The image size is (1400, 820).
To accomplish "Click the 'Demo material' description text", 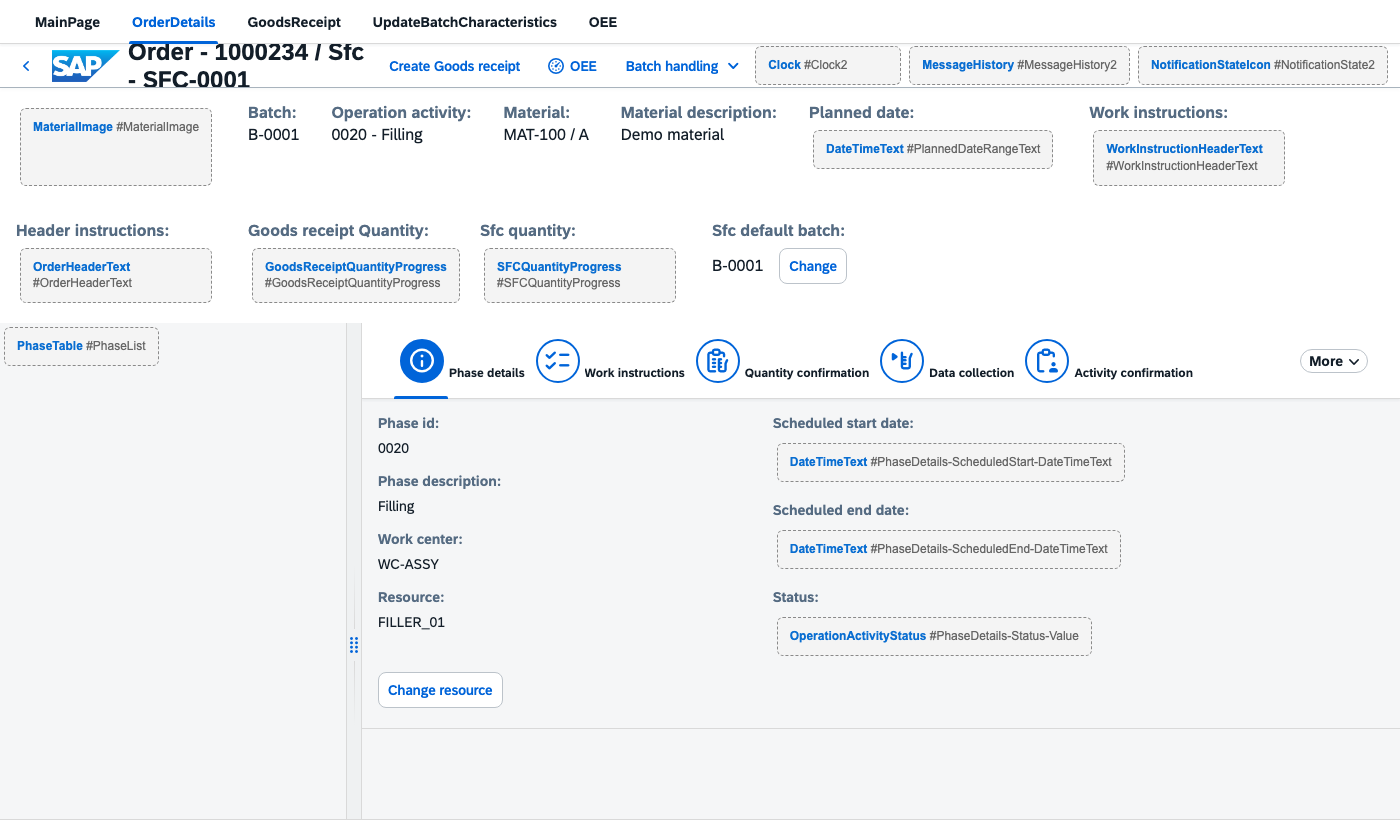I will tap(673, 135).
